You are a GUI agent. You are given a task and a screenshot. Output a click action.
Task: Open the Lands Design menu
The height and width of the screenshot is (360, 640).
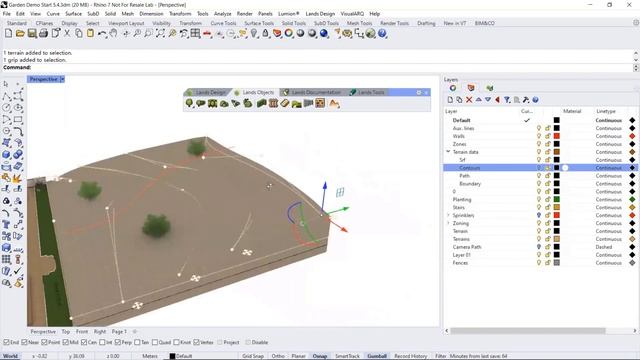(320, 13)
